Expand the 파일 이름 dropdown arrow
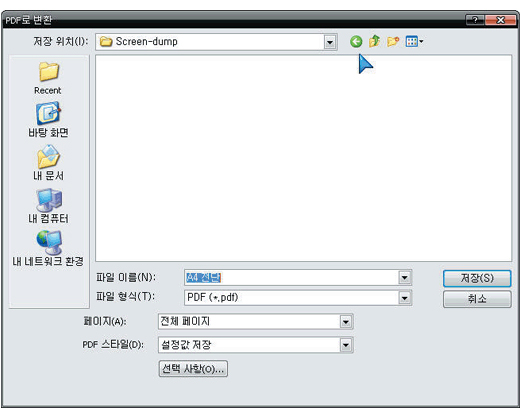The image size is (521, 420). tap(405, 278)
